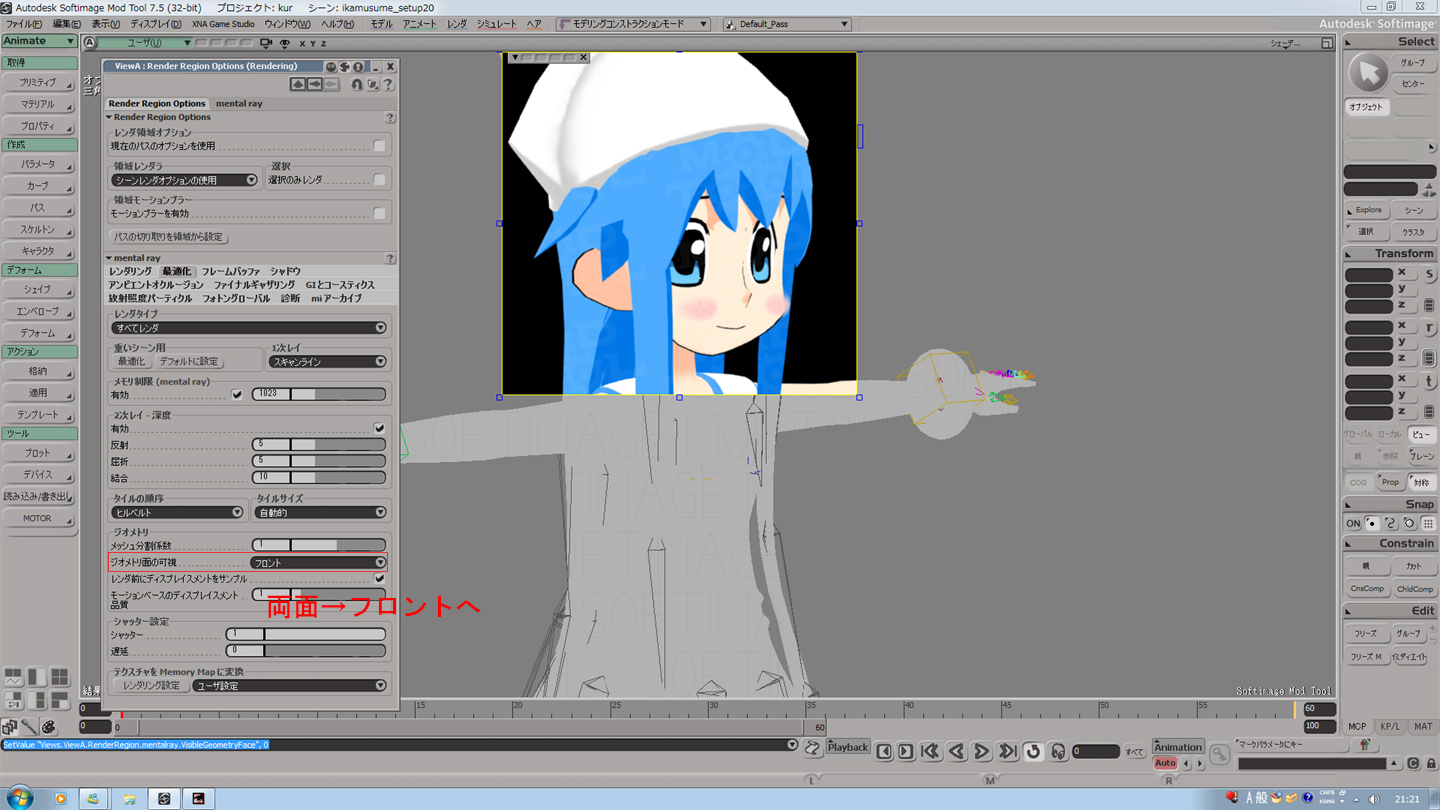Toggle 2次レイ深度 有効 checkbox
Viewport: 1440px width, 810px height.
tap(379, 428)
